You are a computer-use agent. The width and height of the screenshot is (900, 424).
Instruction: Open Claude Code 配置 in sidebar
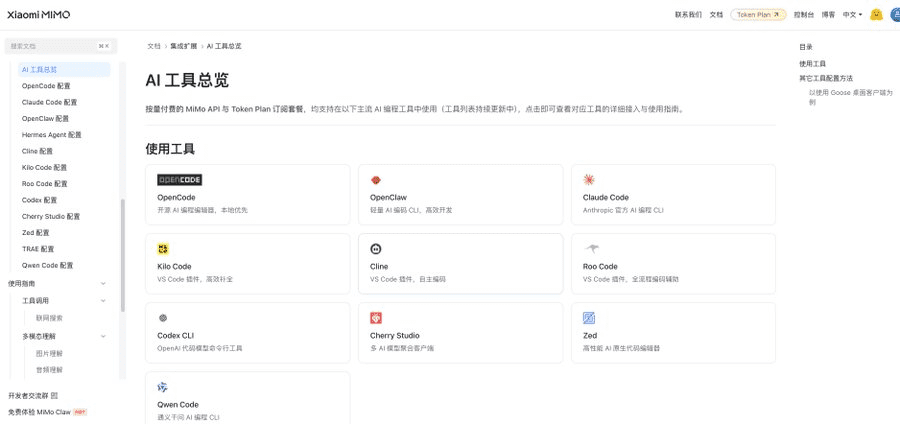click(49, 102)
